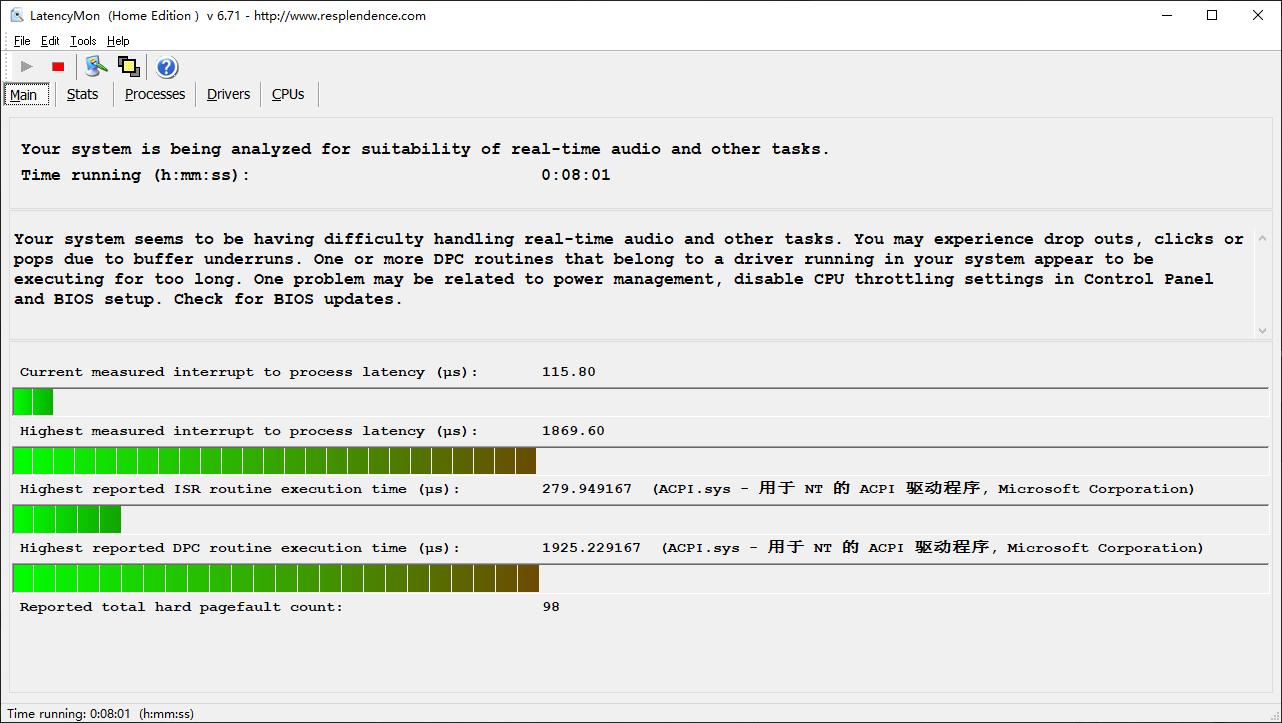Screen dimensions: 1282x723
Task: Click the 'Highest reported DPC routine execution time' label
Action: [240, 548]
